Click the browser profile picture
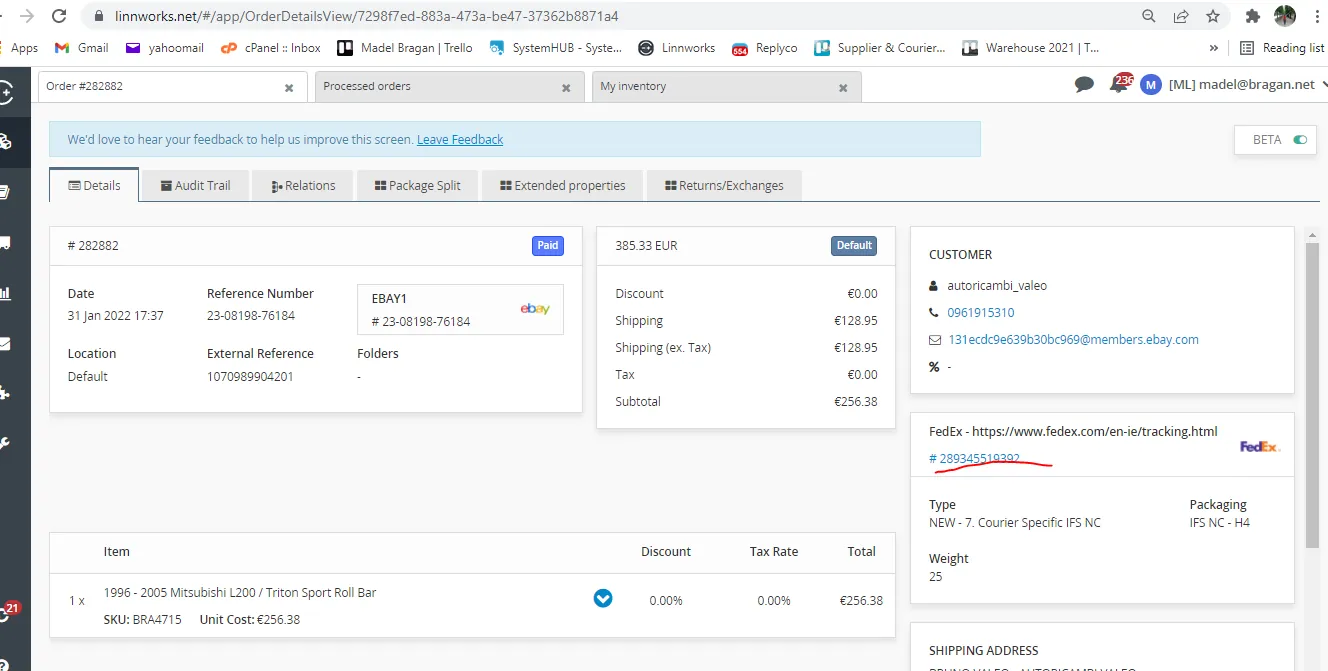 pyautogui.click(x=1285, y=16)
